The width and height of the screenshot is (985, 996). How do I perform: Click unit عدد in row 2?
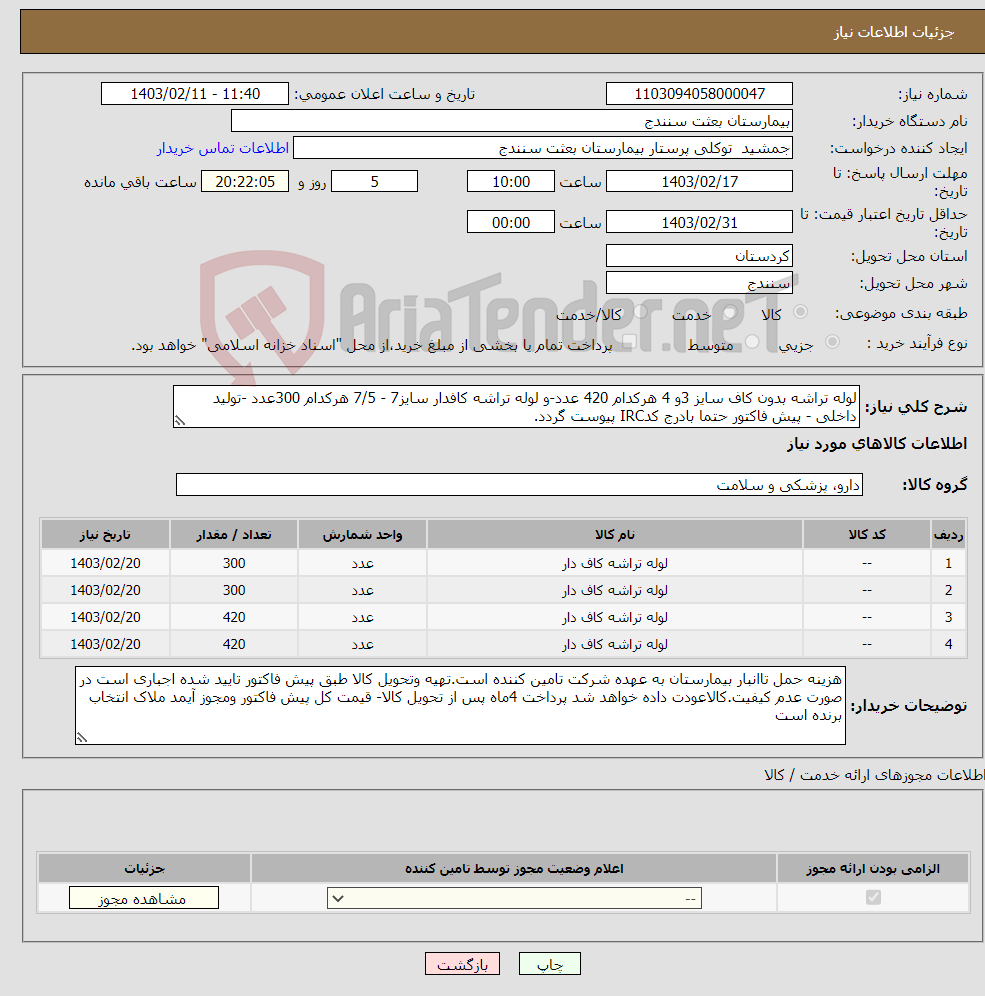click(x=362, y=590)
